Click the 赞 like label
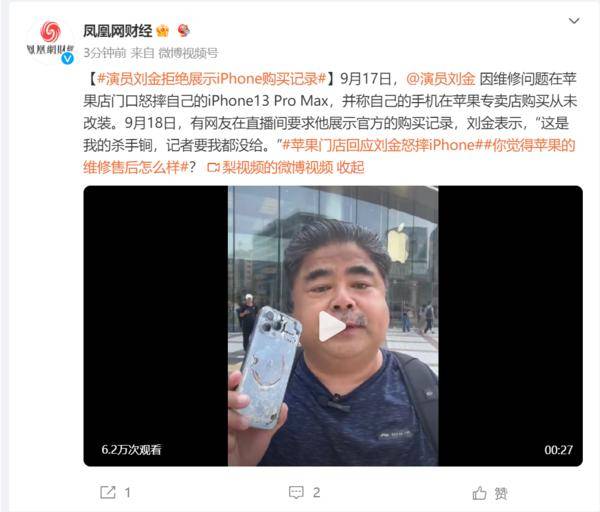Image resolution: width=600 pixels, height=512 pixels. (x=501, y=494)
